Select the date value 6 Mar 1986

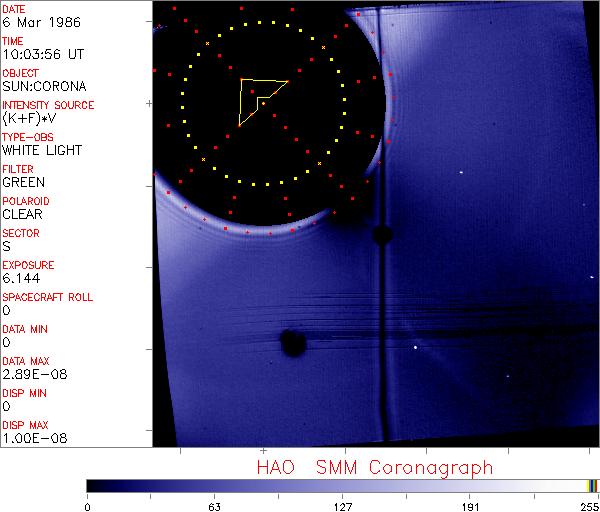pyautogui.click(x=32, y=22)
